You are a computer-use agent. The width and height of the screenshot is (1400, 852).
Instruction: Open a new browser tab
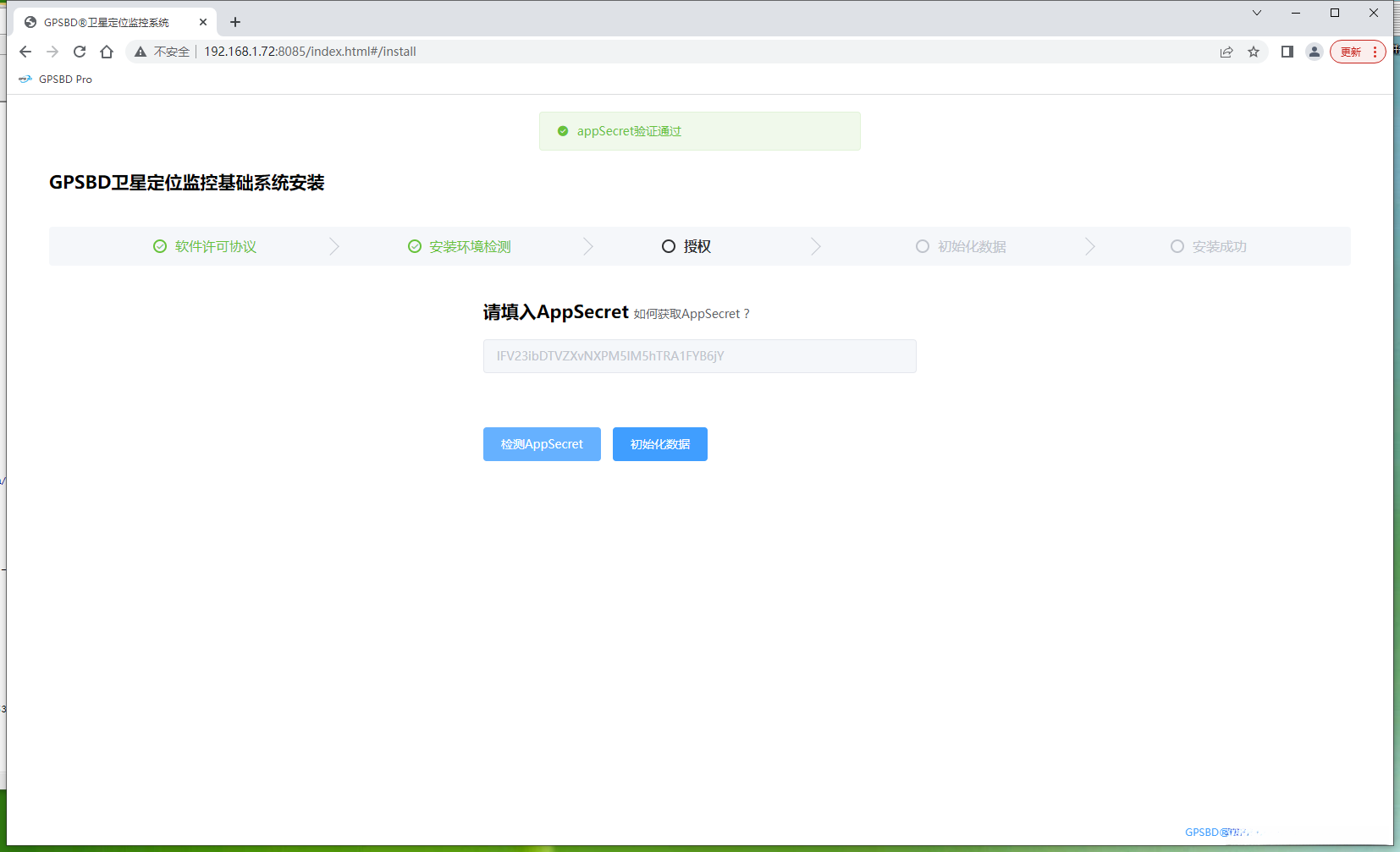(x=235, y=22)
